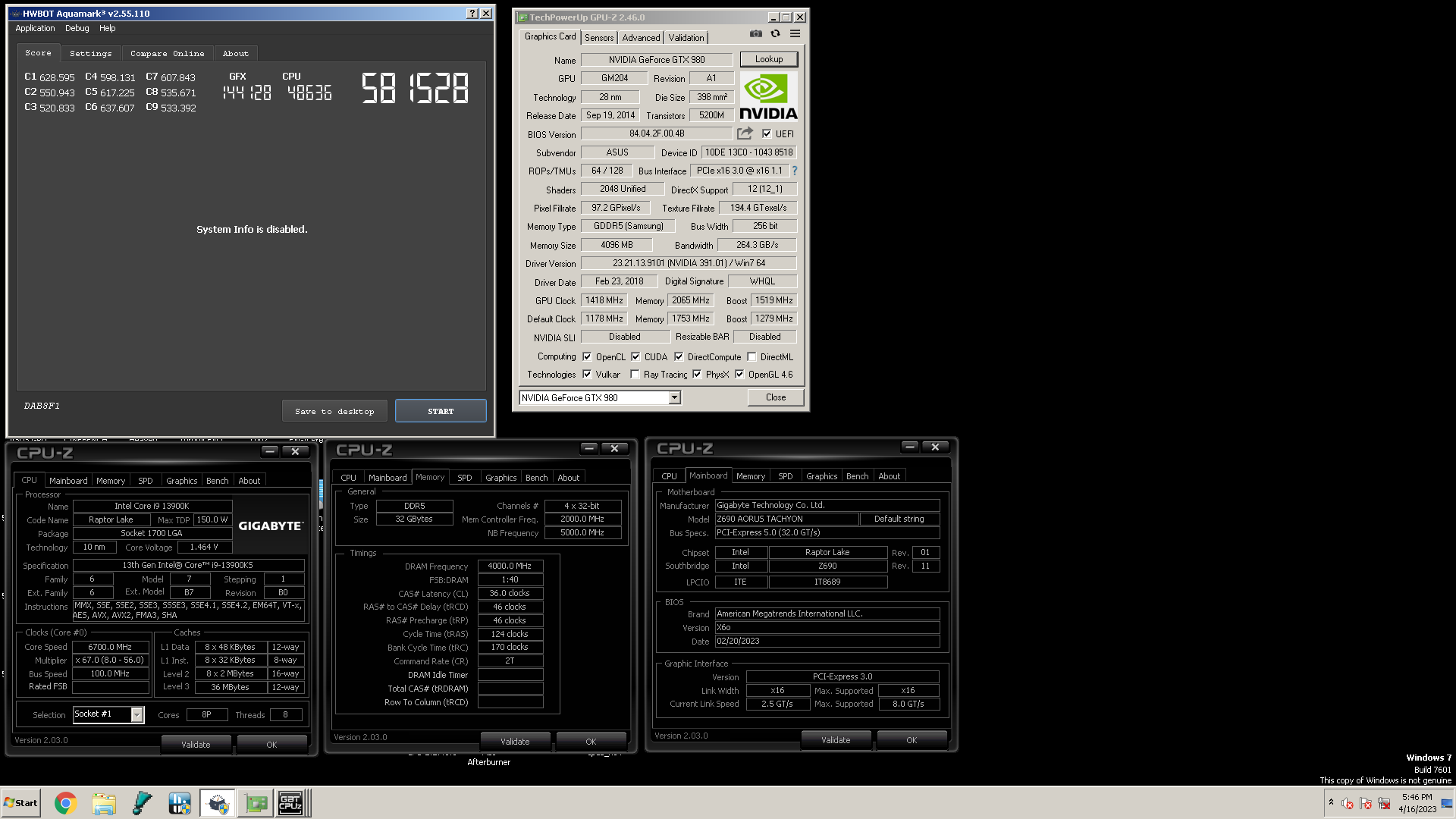Click the total score 581528 display

coord(415,89)
